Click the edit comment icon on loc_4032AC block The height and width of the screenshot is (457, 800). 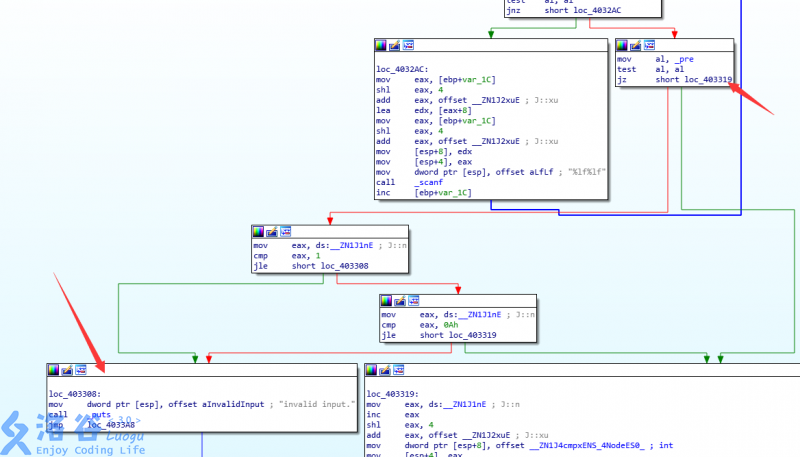394,45
